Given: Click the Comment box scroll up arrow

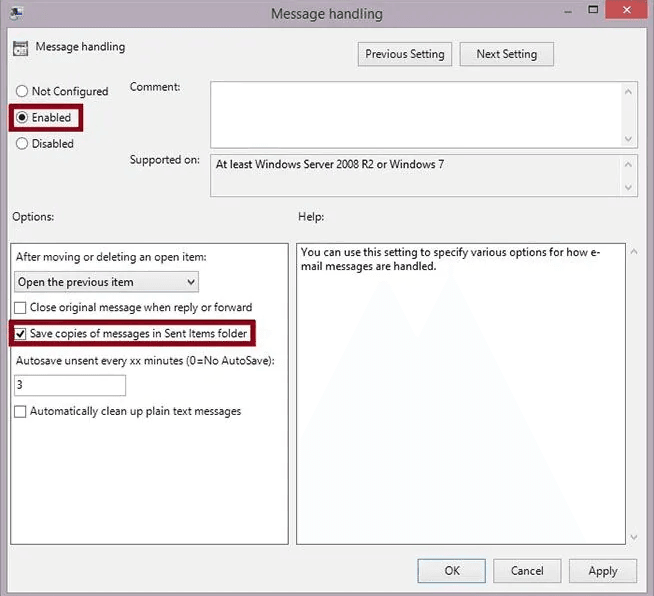Looking at the screenshot, I should pyautogui.click(x=628, y=91).
